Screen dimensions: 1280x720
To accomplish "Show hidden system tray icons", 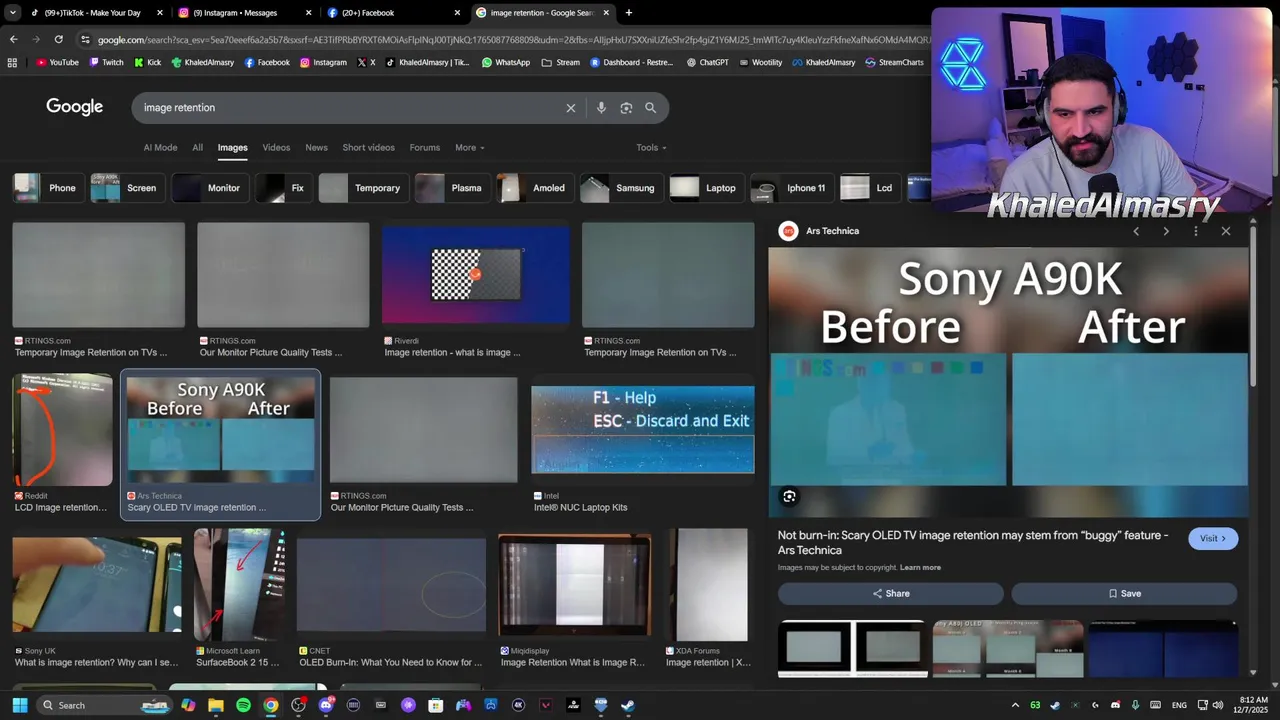I will pos(1015,705).
